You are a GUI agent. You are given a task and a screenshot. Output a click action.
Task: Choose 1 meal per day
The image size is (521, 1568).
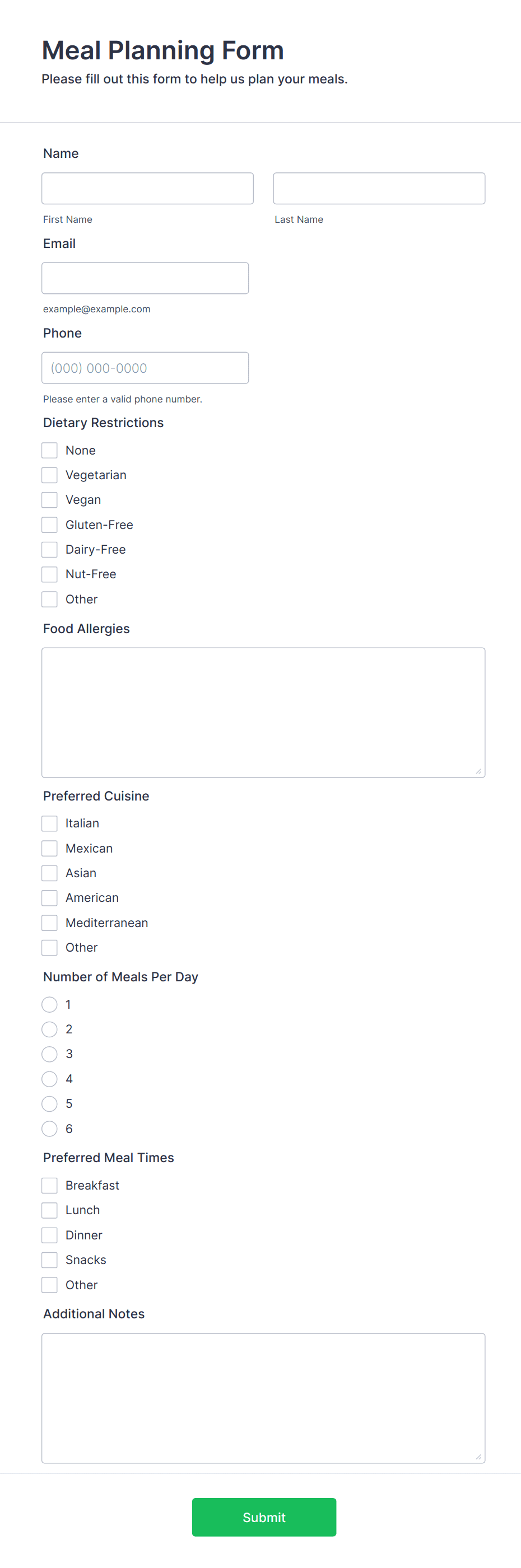coord(49,1004)
